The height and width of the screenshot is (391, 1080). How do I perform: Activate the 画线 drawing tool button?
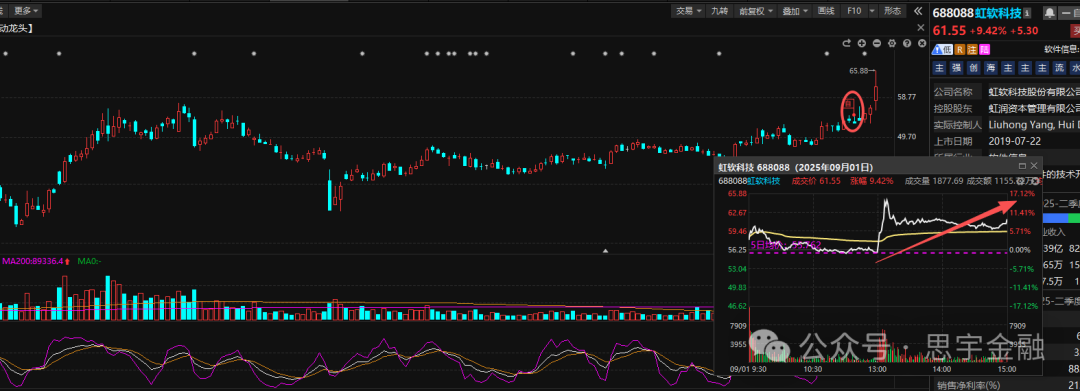[x=827, y=11]
